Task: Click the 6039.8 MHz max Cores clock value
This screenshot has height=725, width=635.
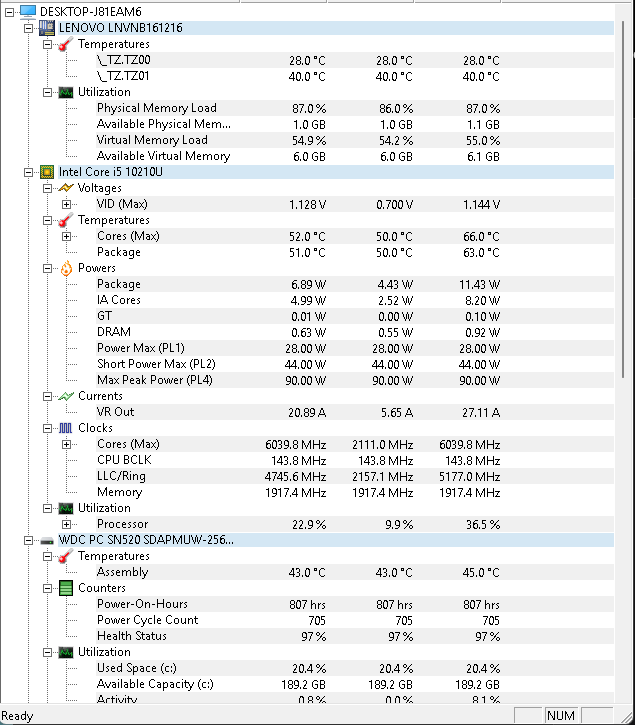Action: pyautogui.click(x=469, y=445)
